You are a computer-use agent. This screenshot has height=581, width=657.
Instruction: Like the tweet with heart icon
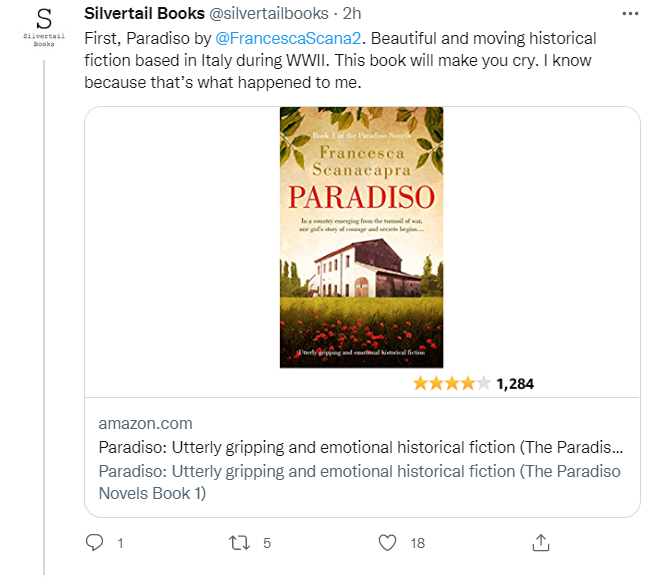pyautogui.click(x=388, y=543)
